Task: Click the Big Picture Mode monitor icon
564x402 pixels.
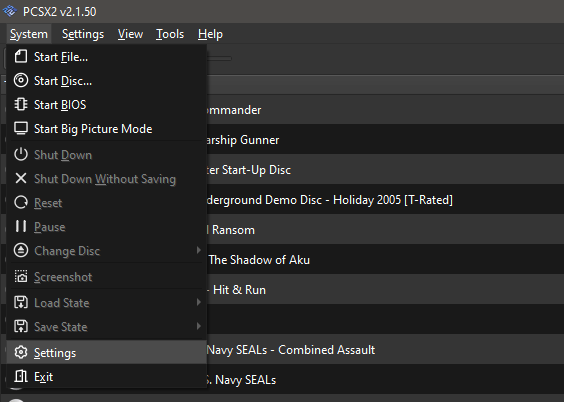Action: click(21, 128)
